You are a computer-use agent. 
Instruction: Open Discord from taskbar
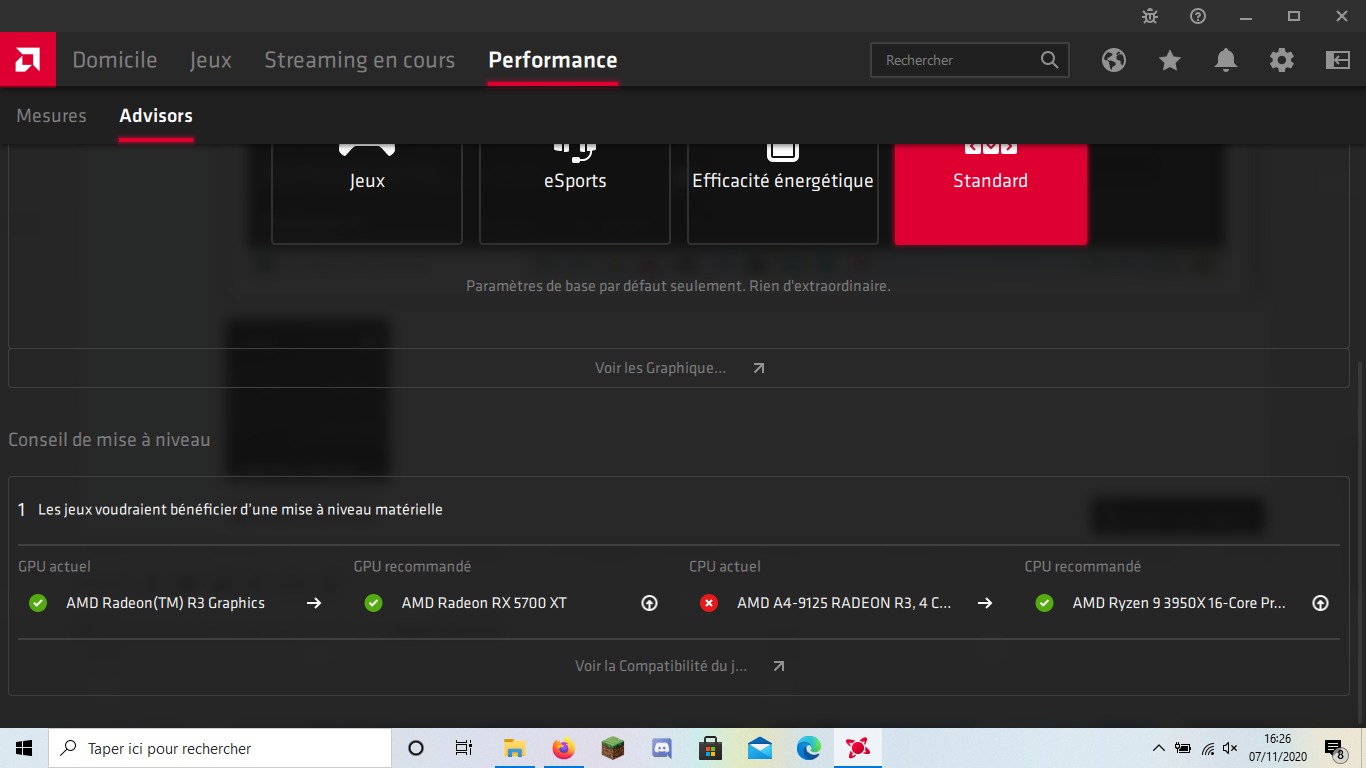point(661,748)
